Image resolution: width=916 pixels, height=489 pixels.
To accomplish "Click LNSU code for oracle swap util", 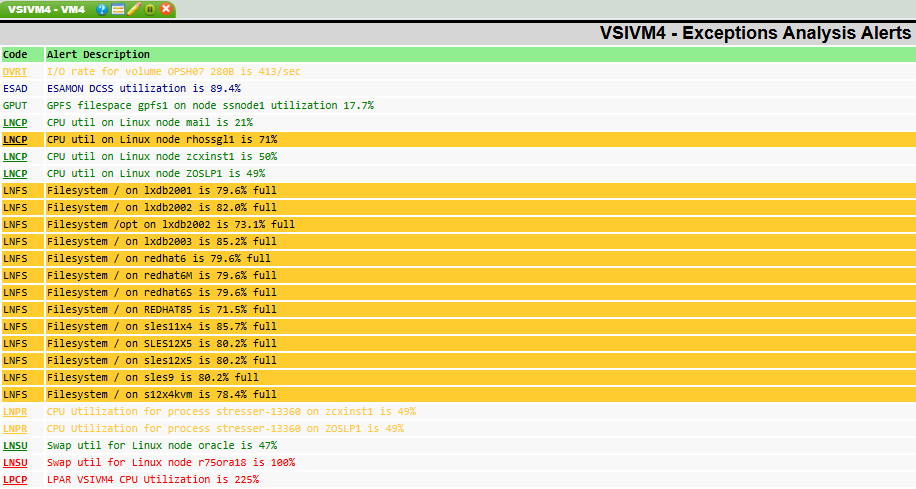I will click(x=15, y=446).
